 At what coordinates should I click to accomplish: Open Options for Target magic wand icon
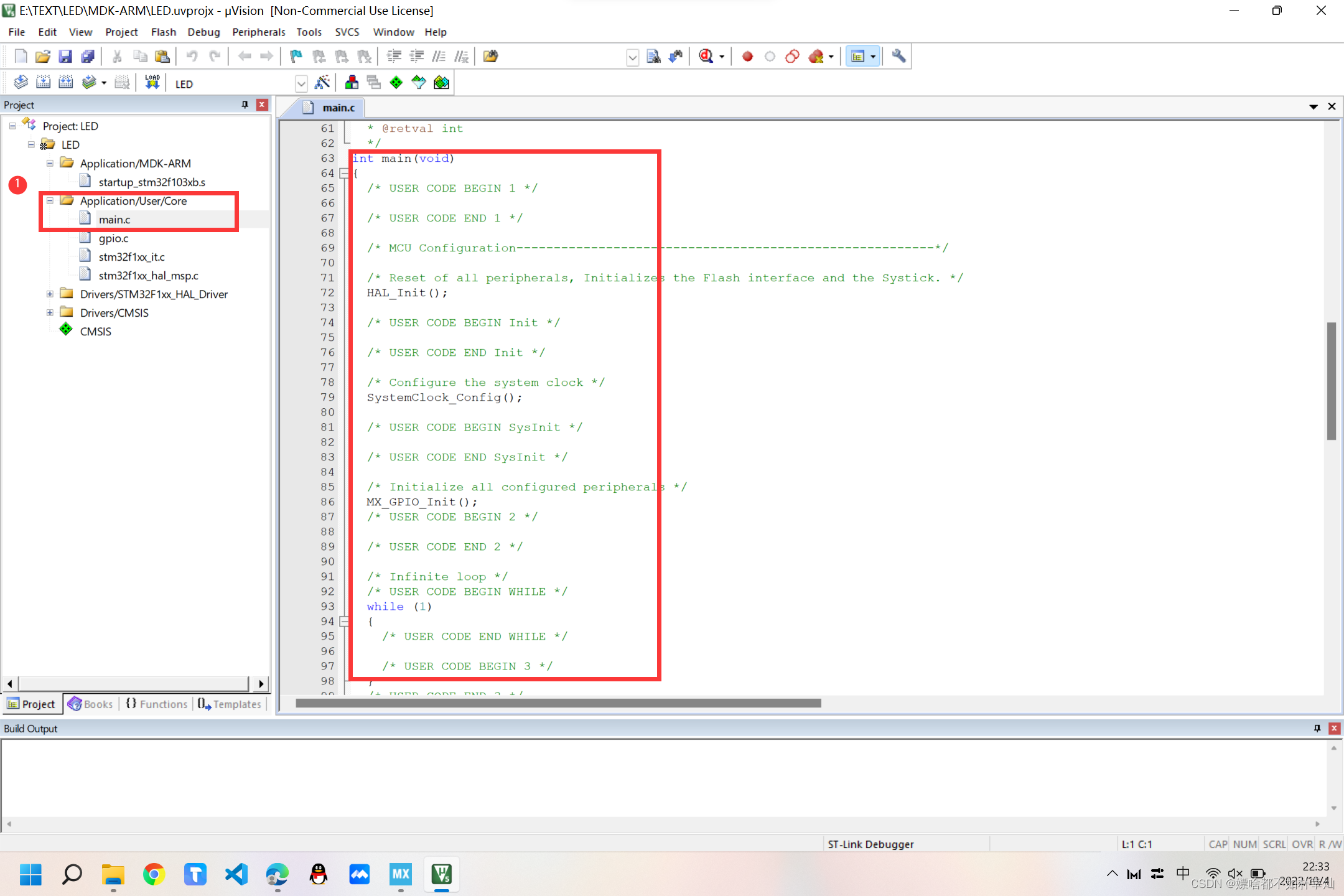pos(322,83)
